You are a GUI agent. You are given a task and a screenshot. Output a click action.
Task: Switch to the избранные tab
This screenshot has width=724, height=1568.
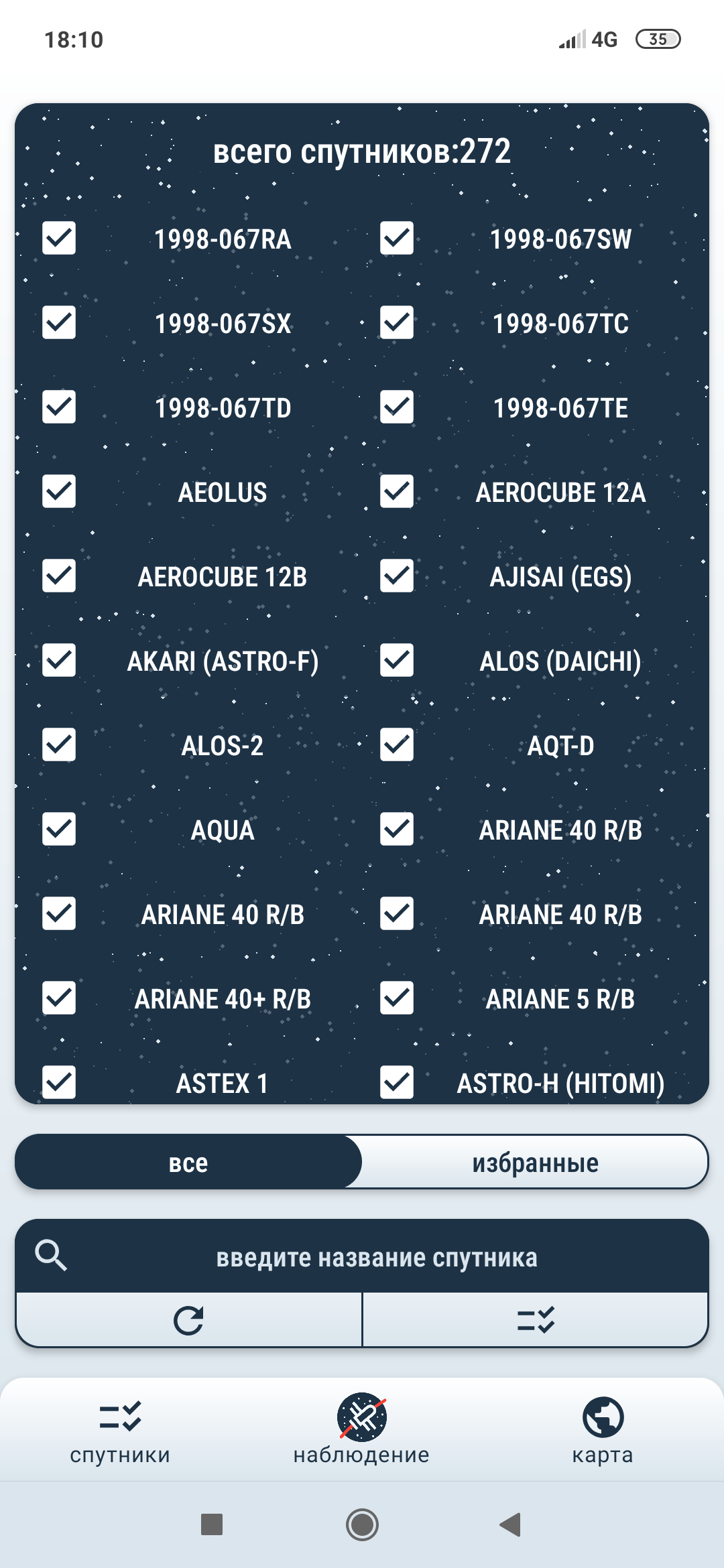(536, 1161)
